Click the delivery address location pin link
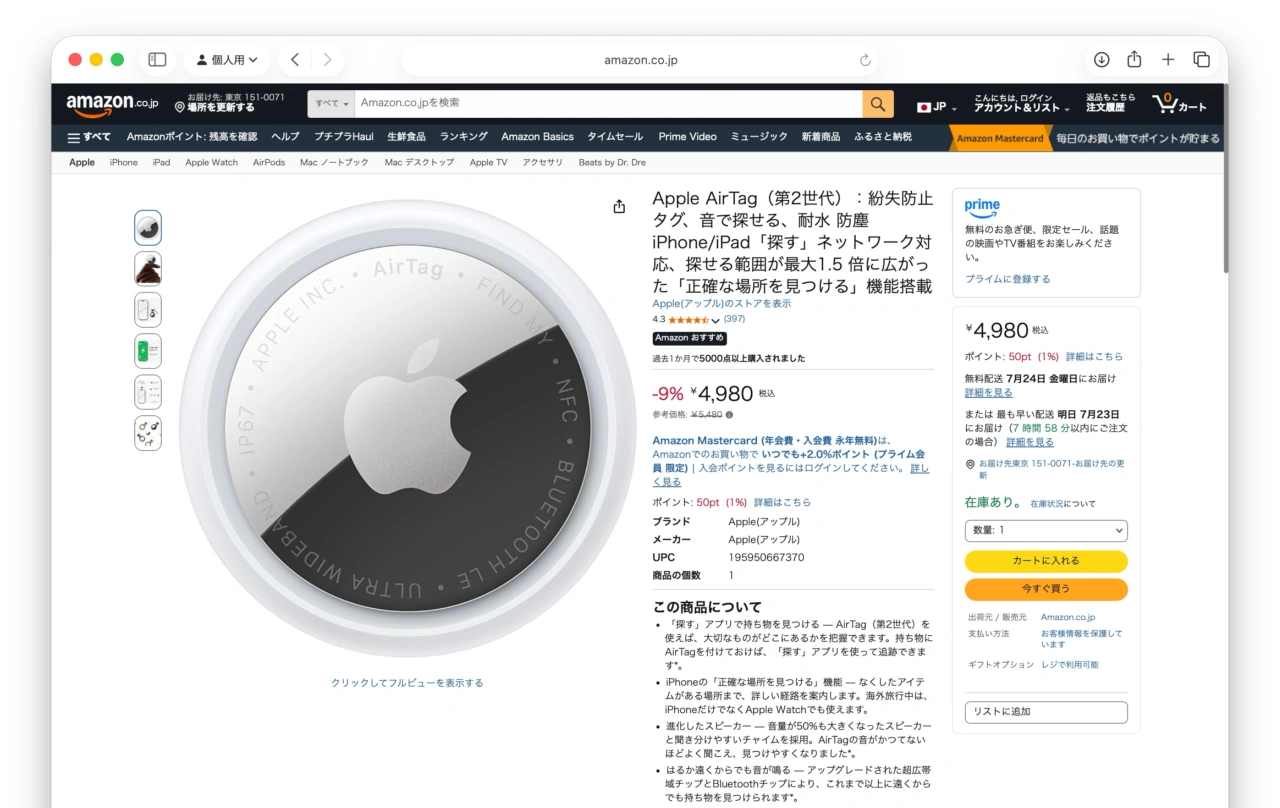 pyautogui.click(x=1046, y=469)
